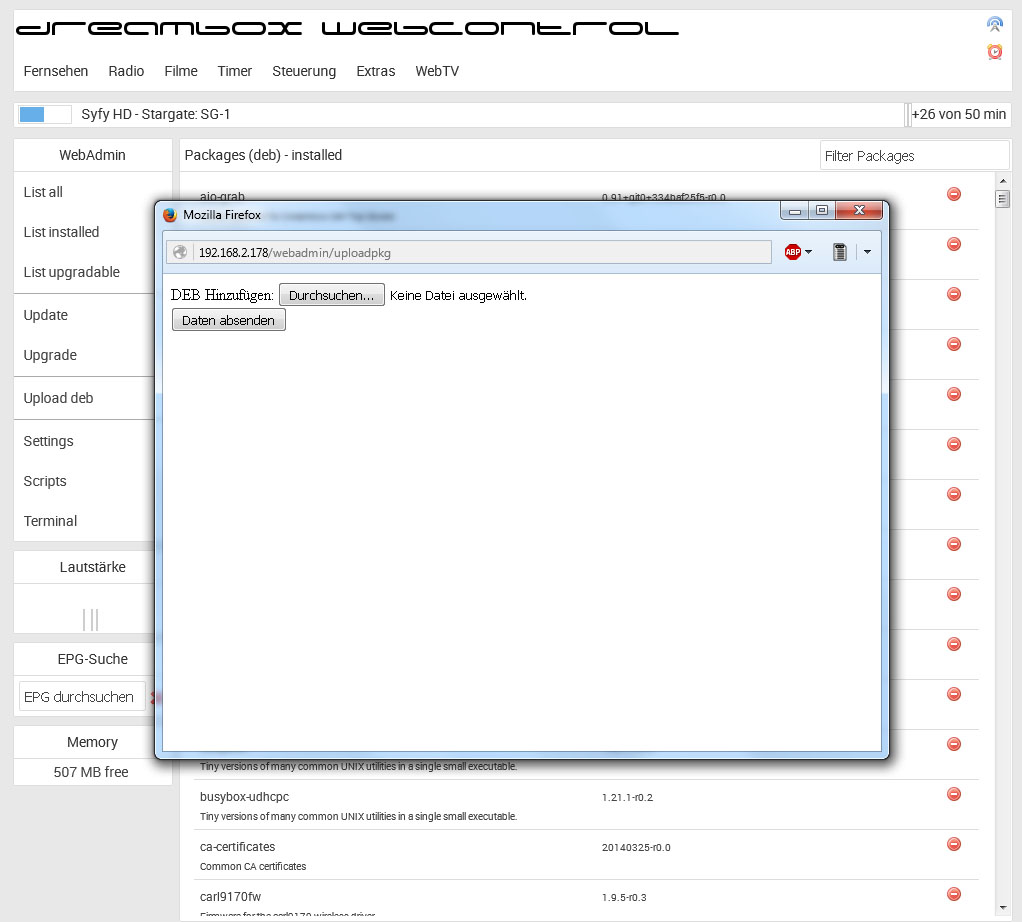Click the package list scrollbar up arrow
The width and height of the screenshot is (1022, 922).
(x=1002, y=180)
